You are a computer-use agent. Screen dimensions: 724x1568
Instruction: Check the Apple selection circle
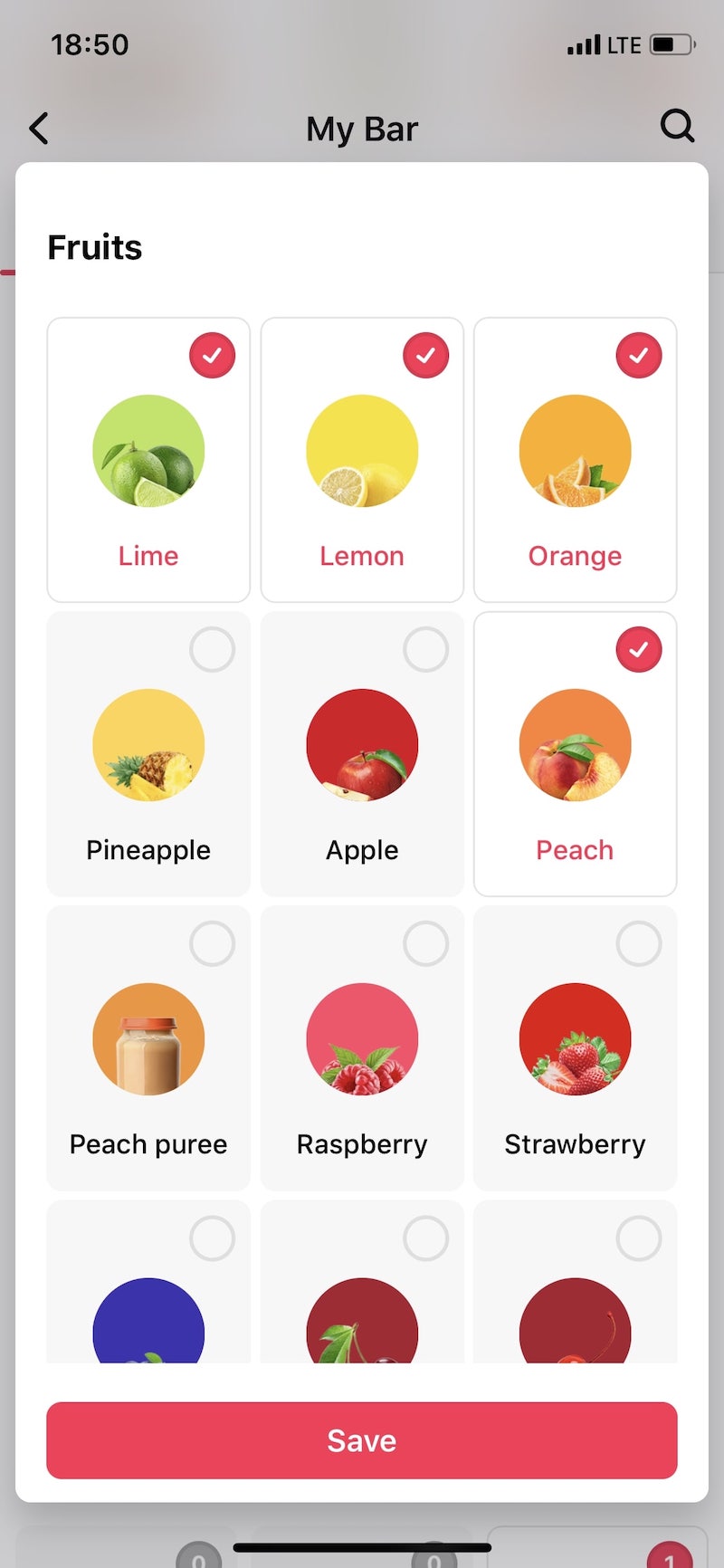click(425, 649)
